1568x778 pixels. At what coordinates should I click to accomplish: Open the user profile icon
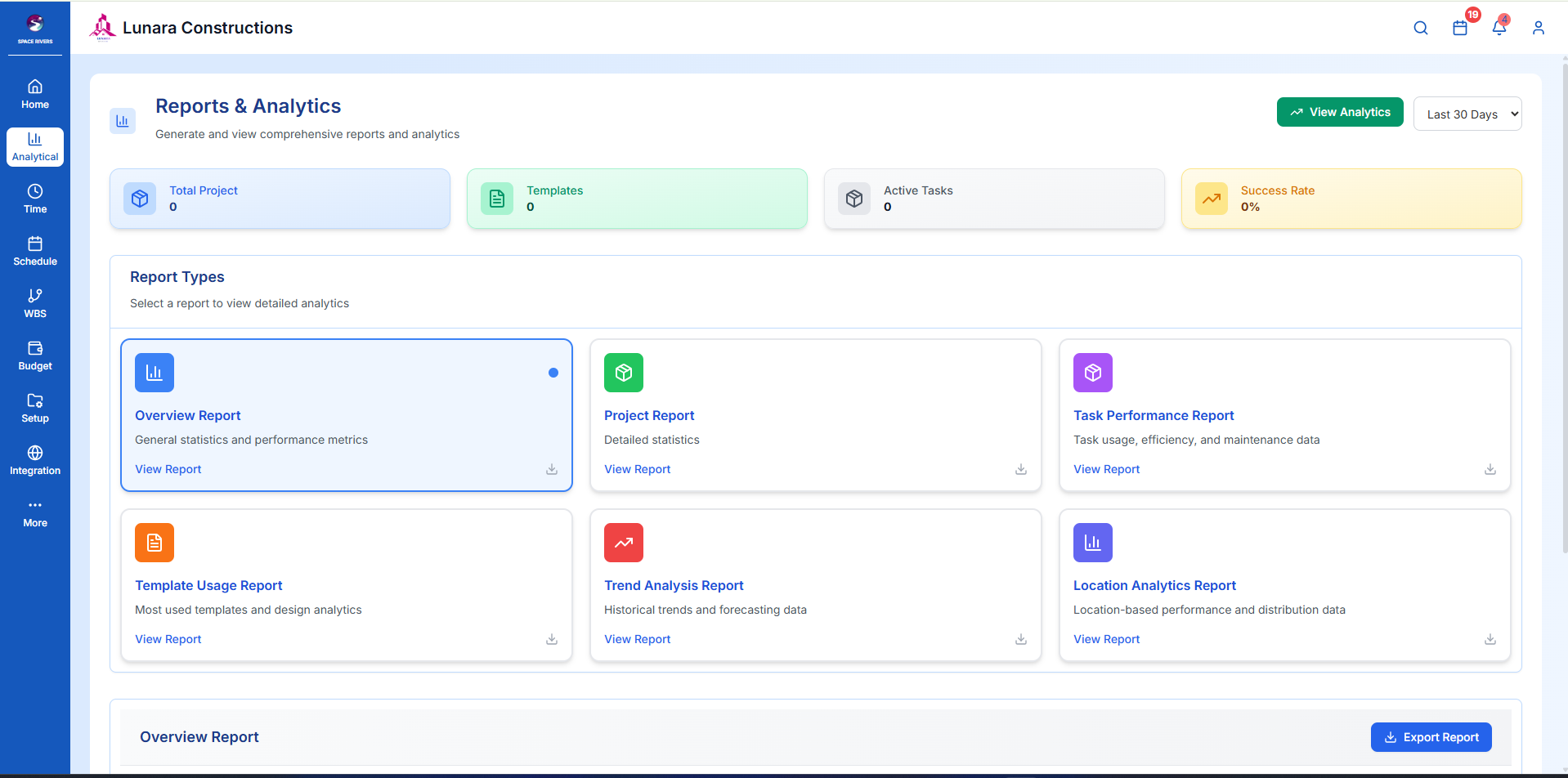pos(1539,28)
